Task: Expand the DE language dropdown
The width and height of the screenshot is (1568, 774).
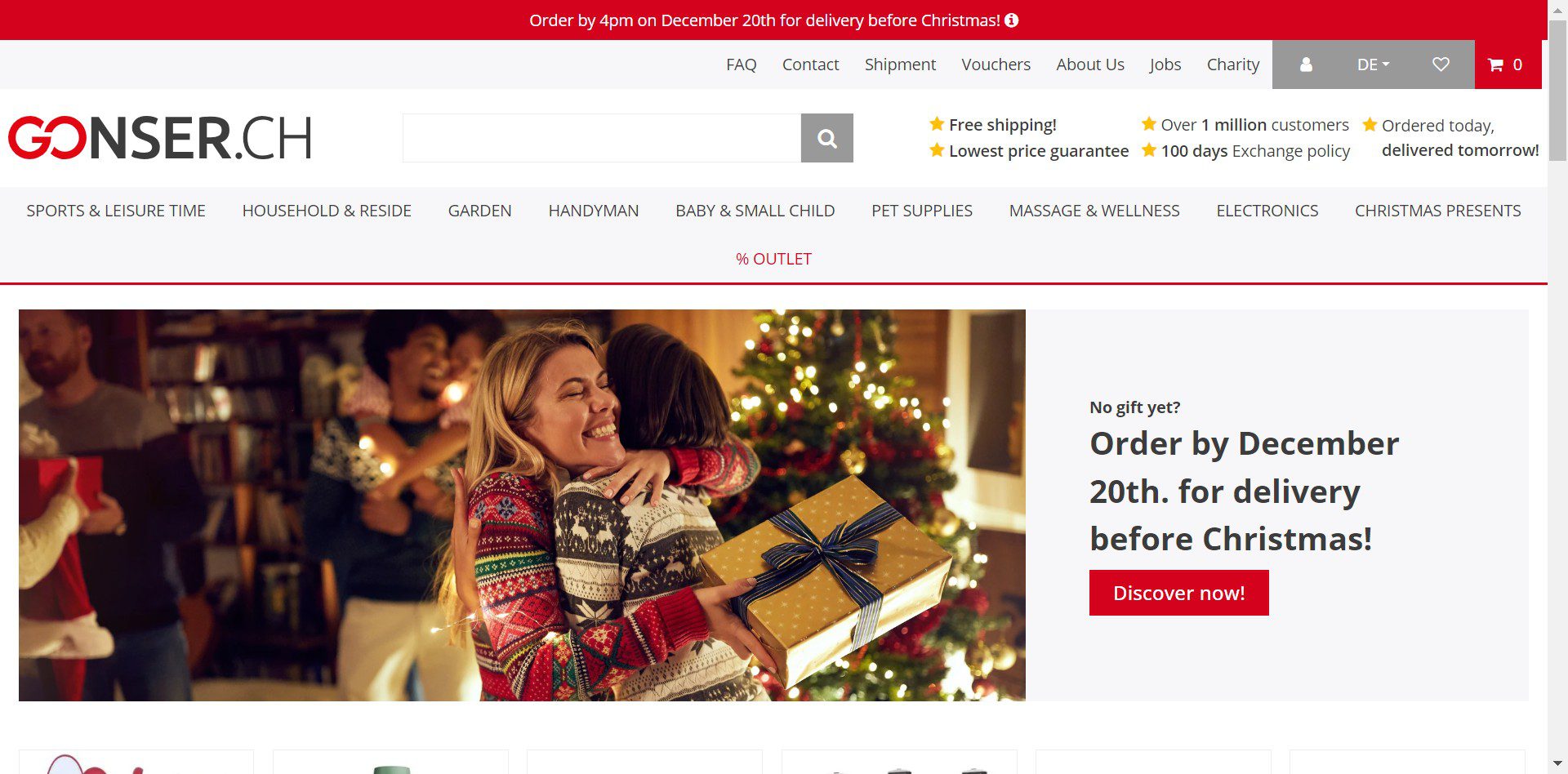Action: 1373,64
